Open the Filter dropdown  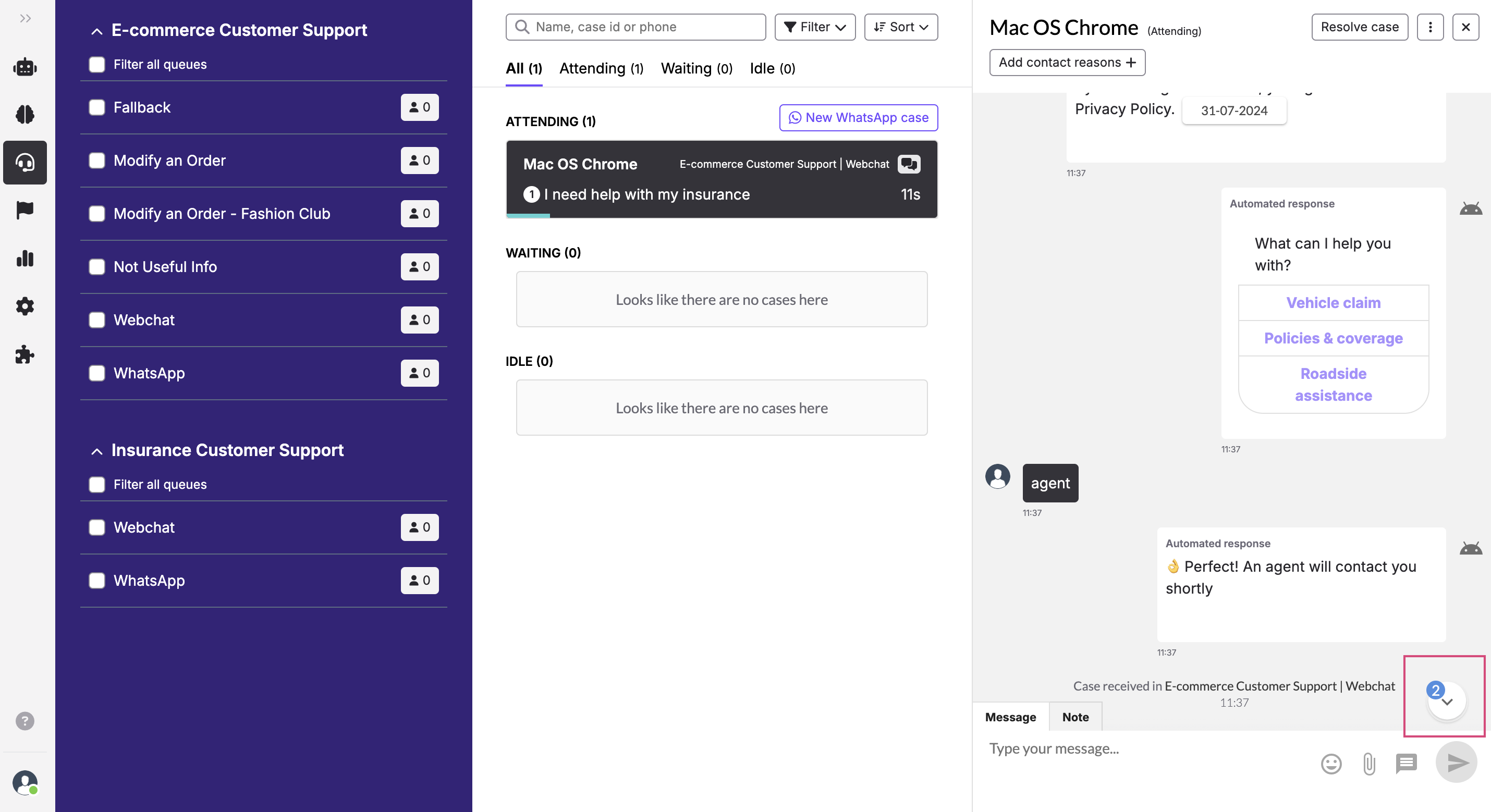pyautogui.click(x=814, y=27)
